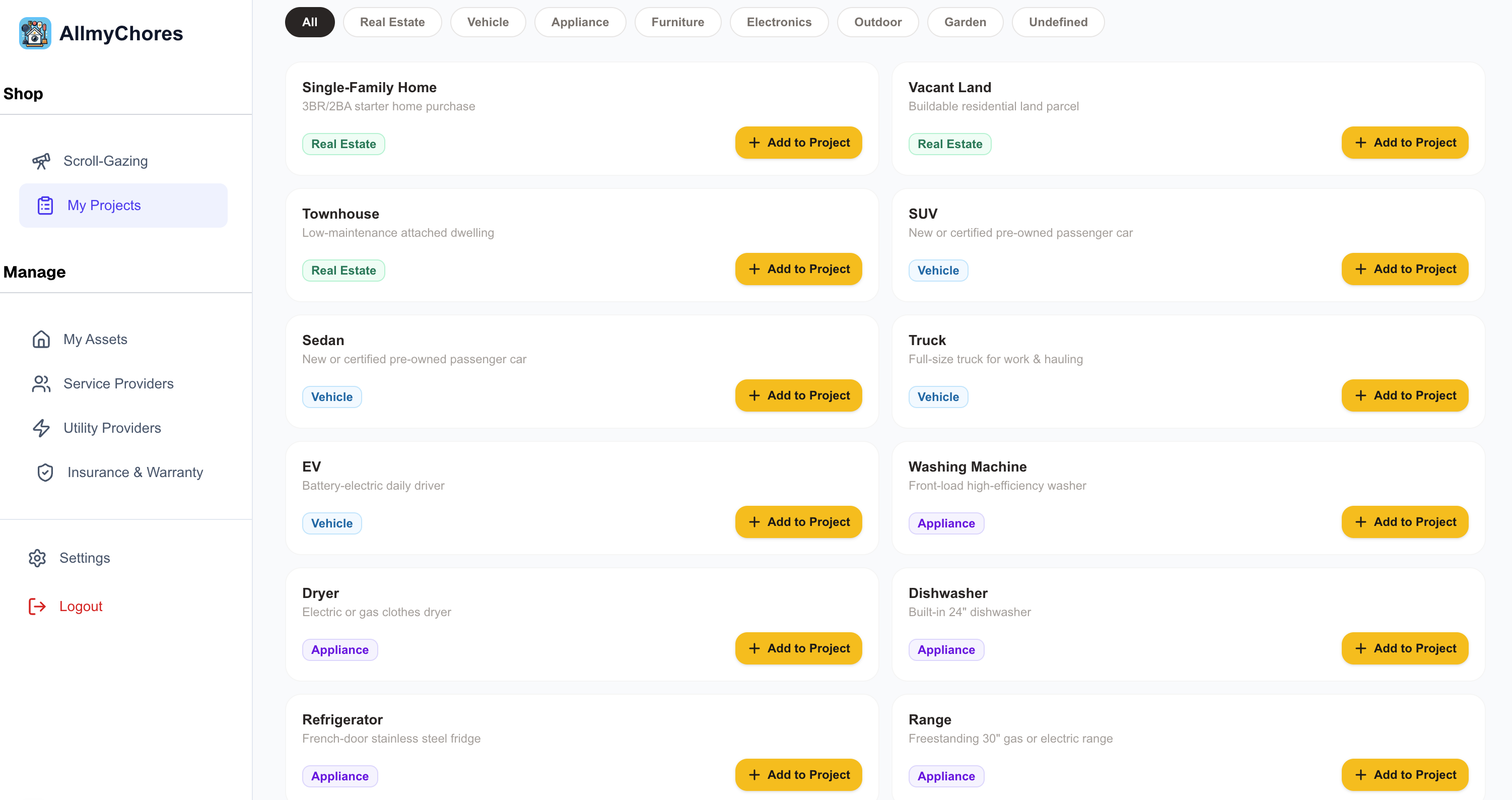Click the Logout arrow icon
The image size is (1512, 800).
pos(37,607)
